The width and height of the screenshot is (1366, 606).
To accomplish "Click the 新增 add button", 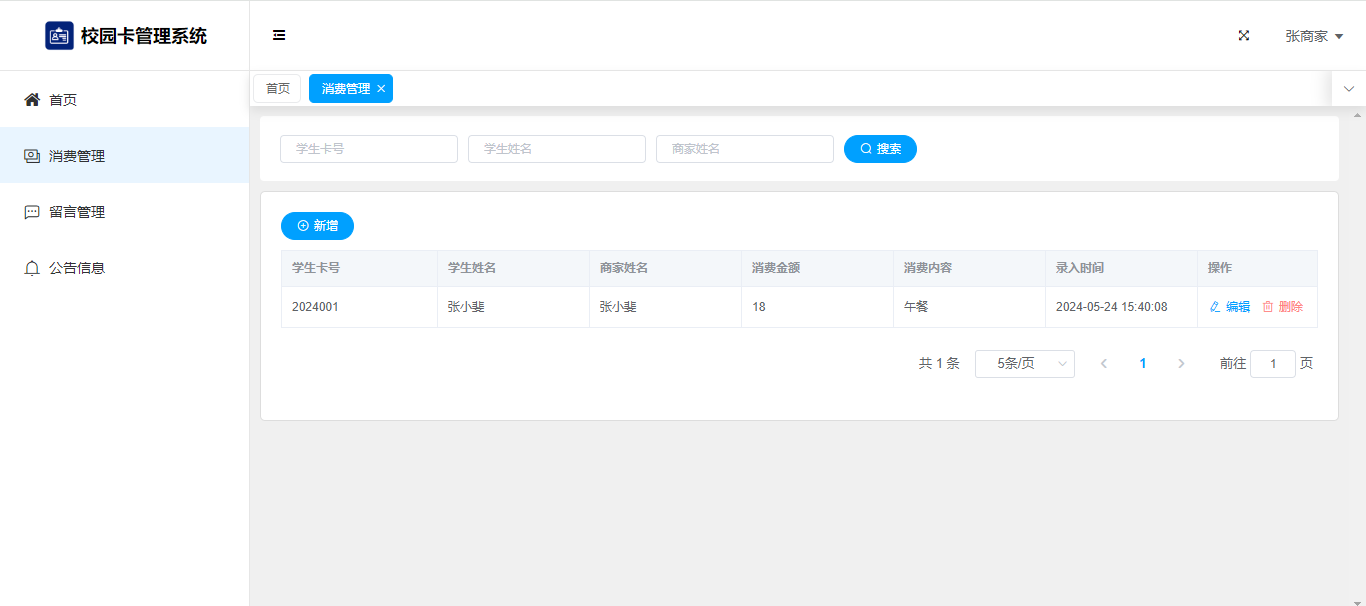I will [317, 226].
